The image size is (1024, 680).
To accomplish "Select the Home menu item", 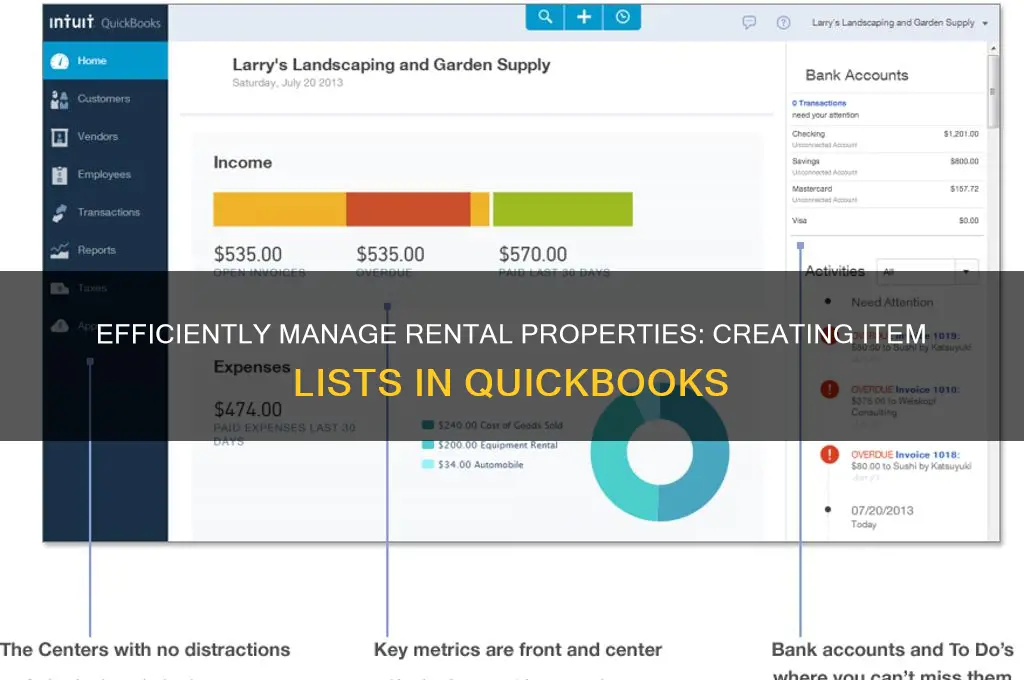I will pyautogui.click(x=105, y=61).
